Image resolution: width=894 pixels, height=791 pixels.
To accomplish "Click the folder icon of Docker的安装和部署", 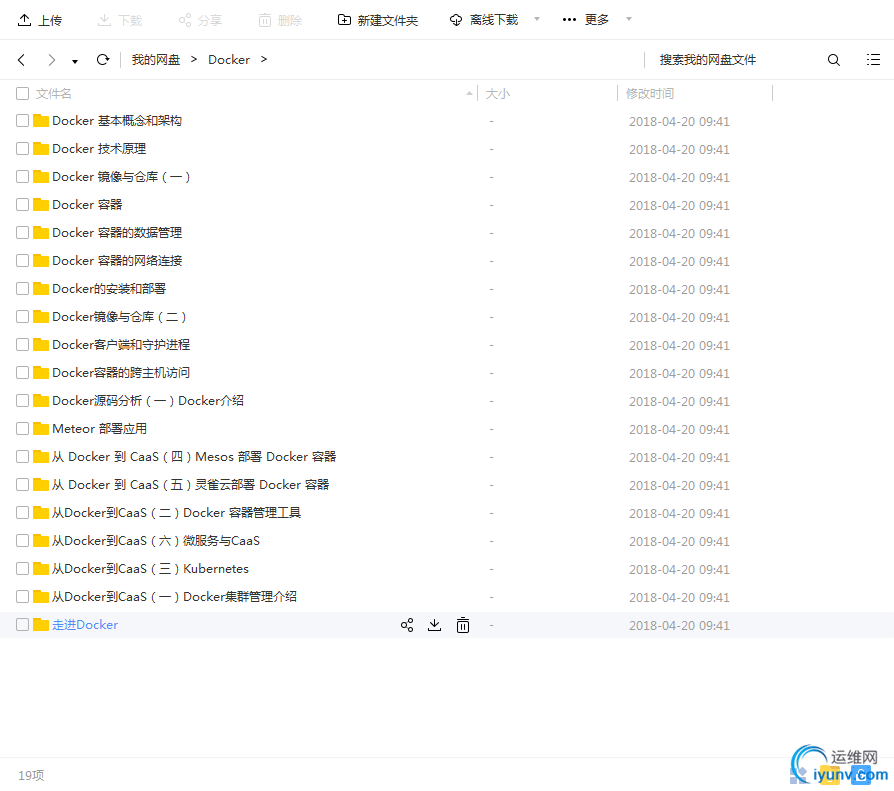I will click(41, 288).
